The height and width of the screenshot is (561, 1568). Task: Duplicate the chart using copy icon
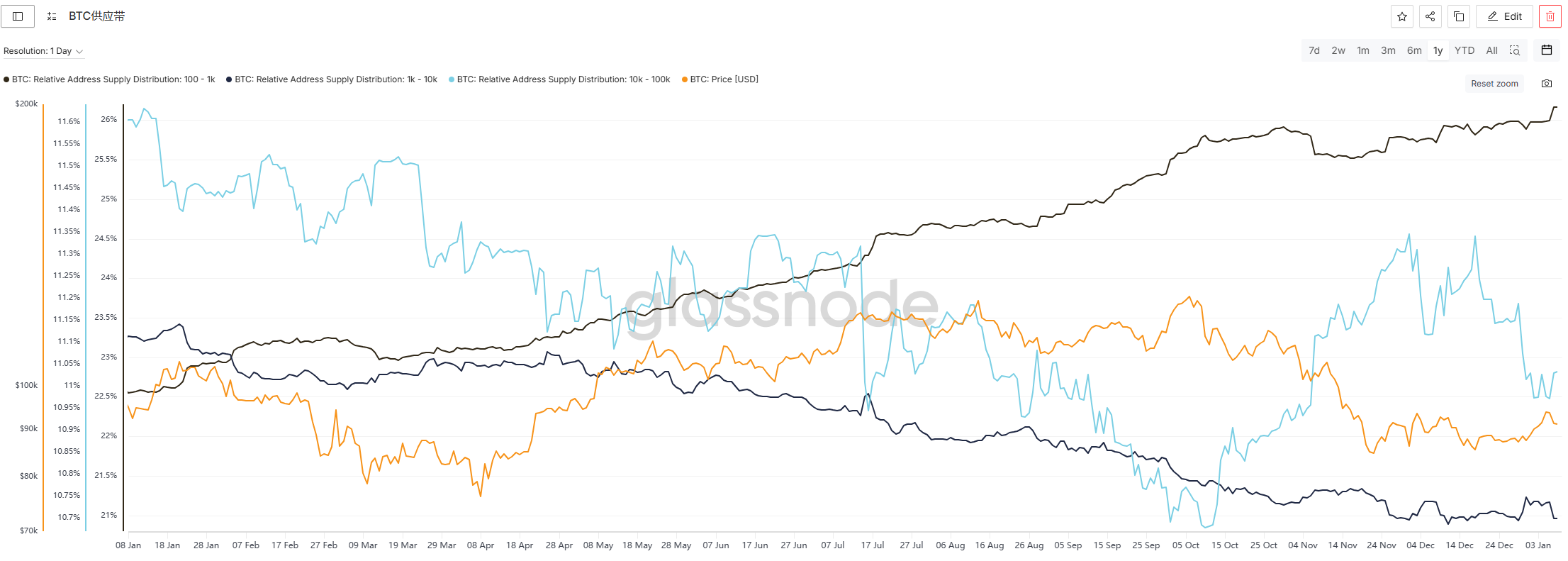click(x=1458, y=16)
